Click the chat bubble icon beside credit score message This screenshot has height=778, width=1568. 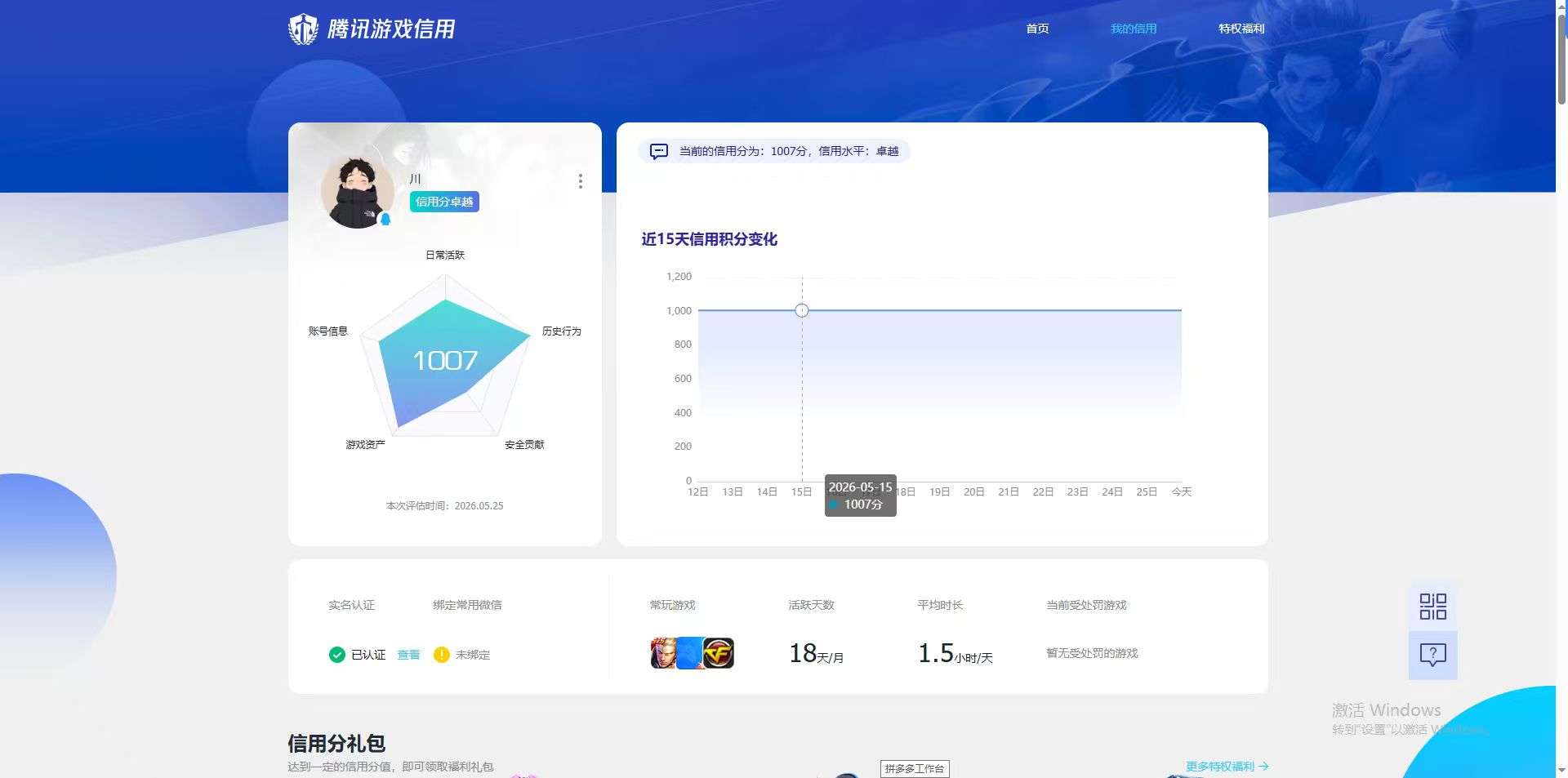click(658, 151)
